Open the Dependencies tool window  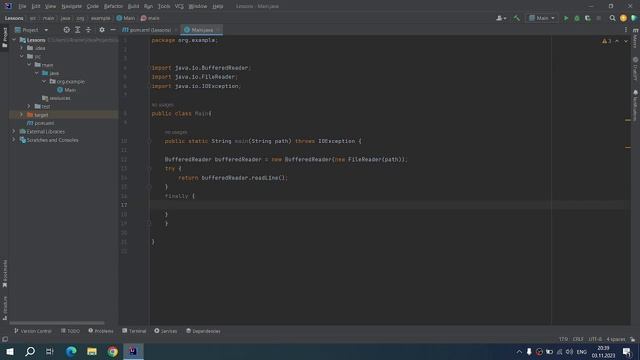click(x=203, y=331)
